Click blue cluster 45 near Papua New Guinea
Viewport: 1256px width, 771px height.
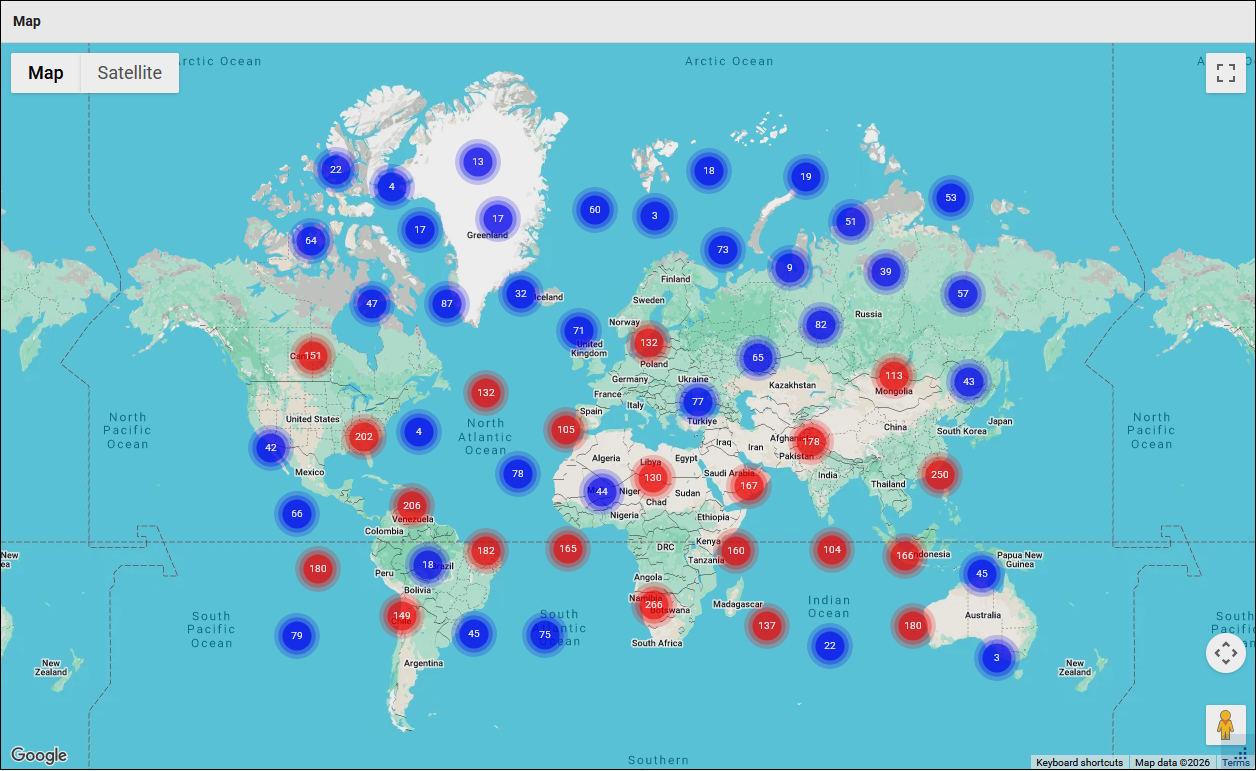(982, 574)
